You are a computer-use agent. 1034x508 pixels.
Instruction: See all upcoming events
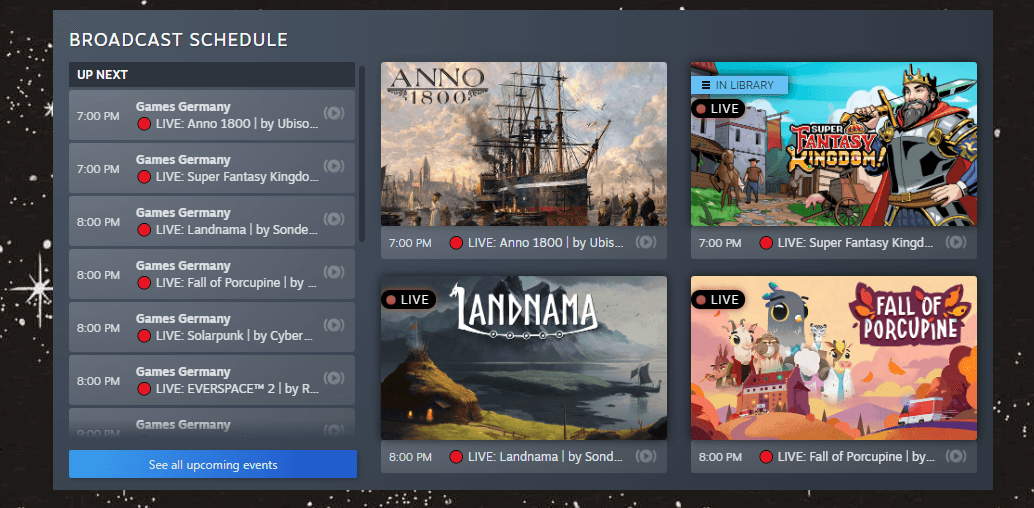[213, 464]
